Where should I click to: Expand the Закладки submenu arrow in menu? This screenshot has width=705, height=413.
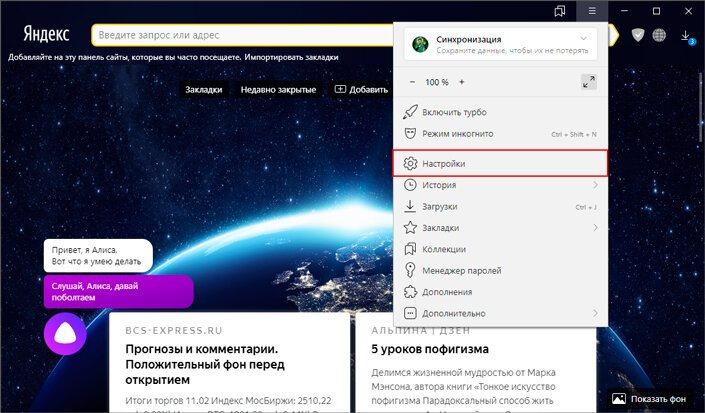point(595,228)
